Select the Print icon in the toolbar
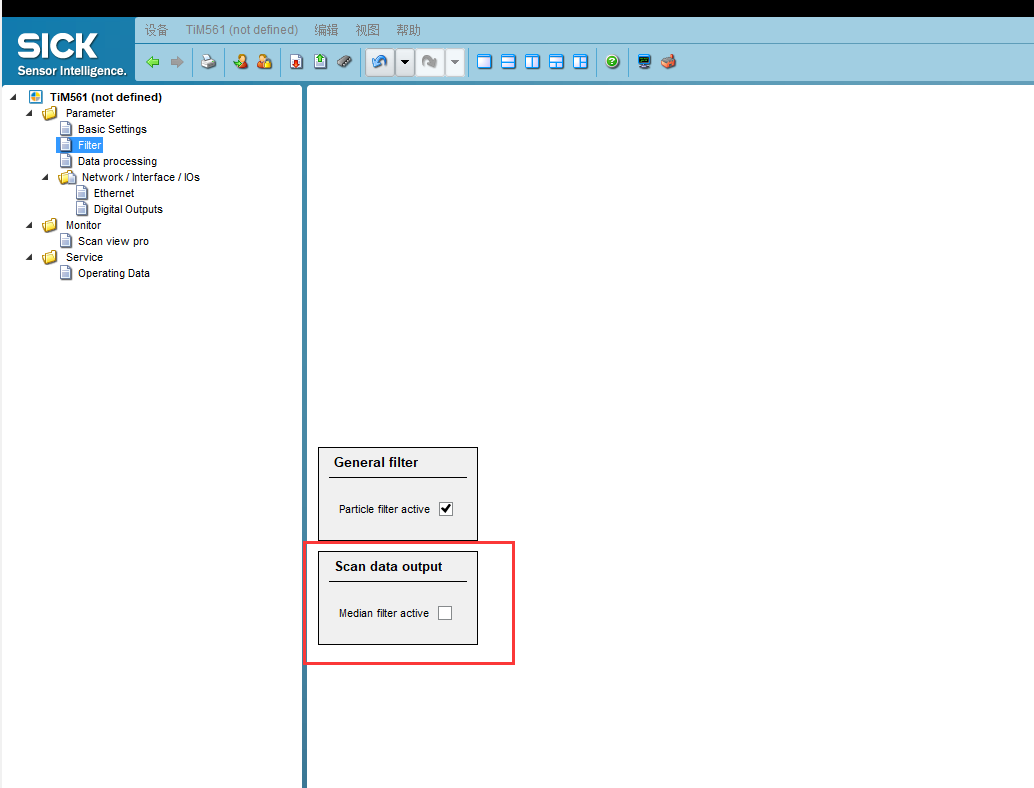 208,61
